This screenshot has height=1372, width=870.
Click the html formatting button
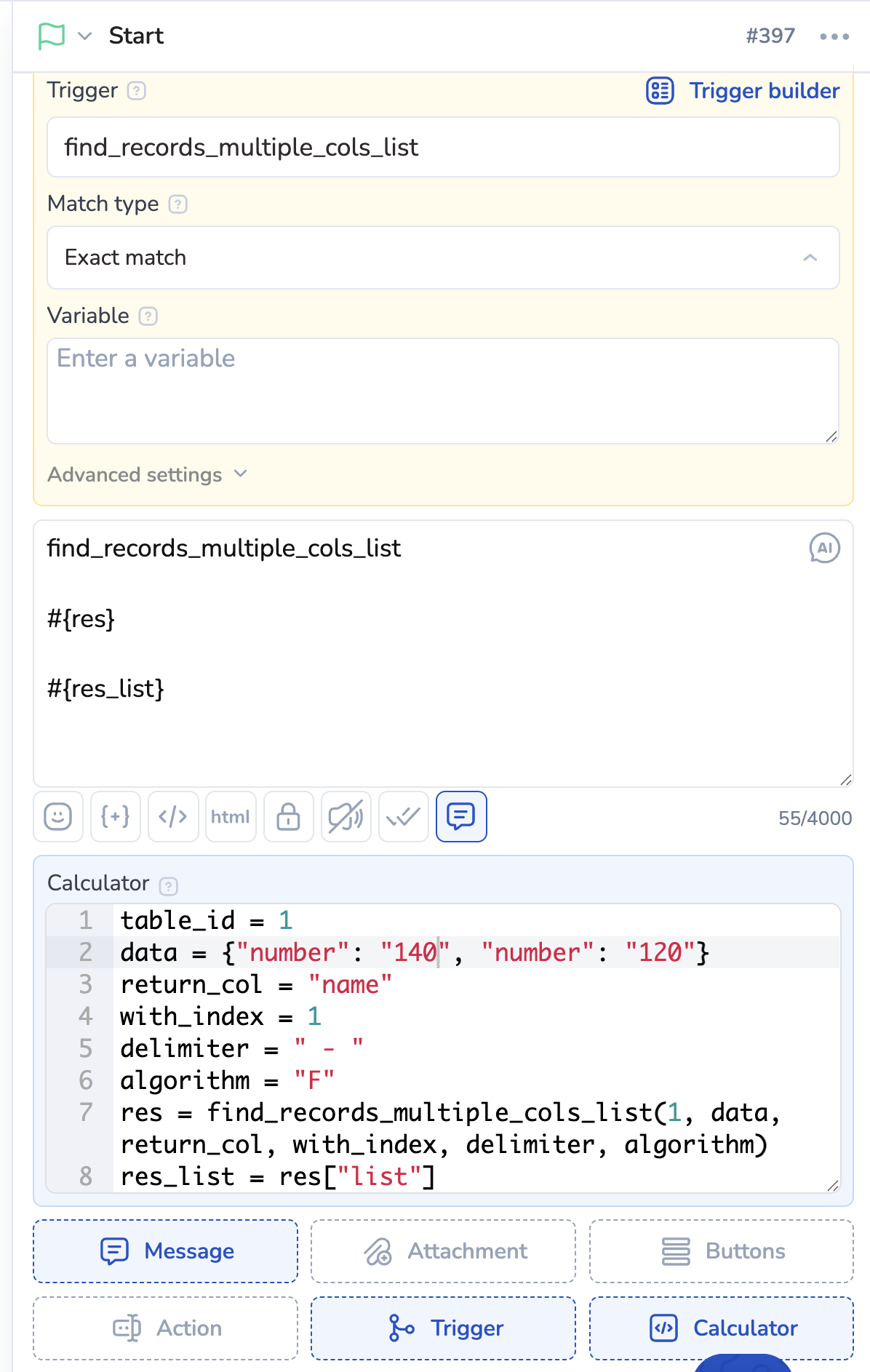(231, 817)
